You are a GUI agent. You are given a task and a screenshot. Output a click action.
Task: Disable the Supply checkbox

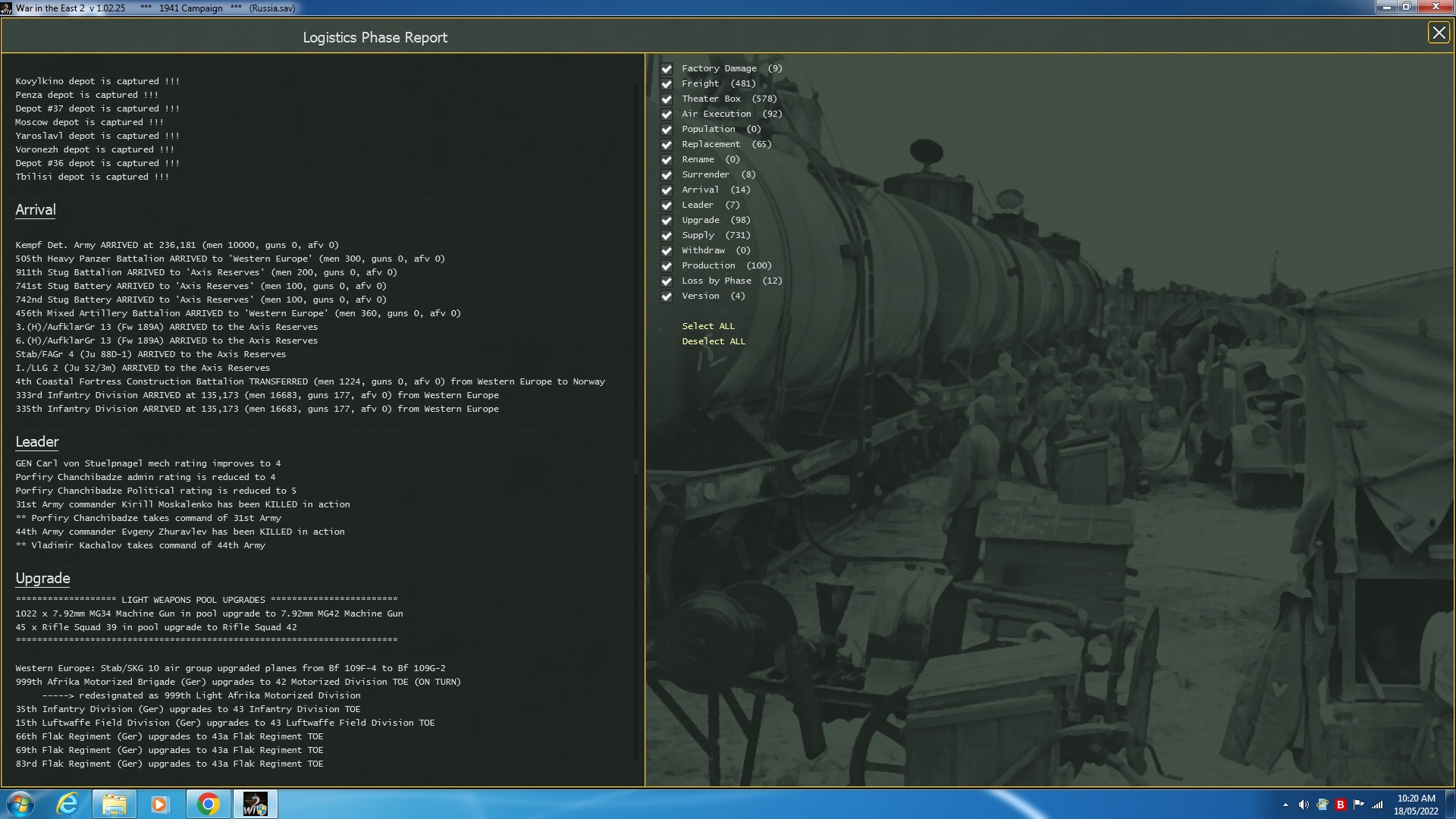point(667,236)
